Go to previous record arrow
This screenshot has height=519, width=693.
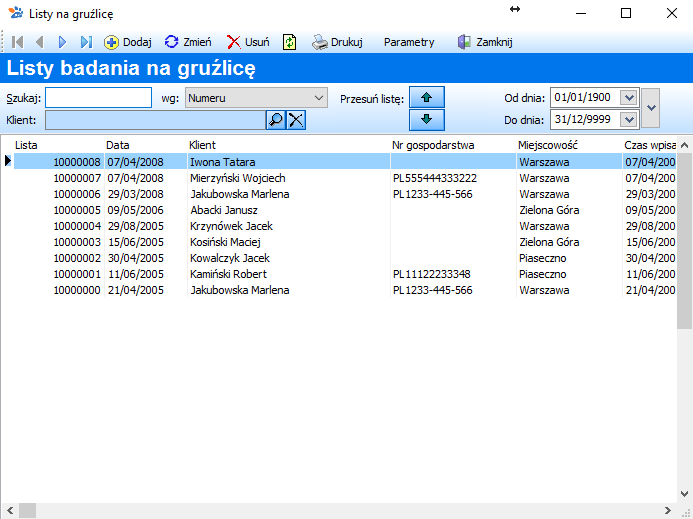coord(40,42)
